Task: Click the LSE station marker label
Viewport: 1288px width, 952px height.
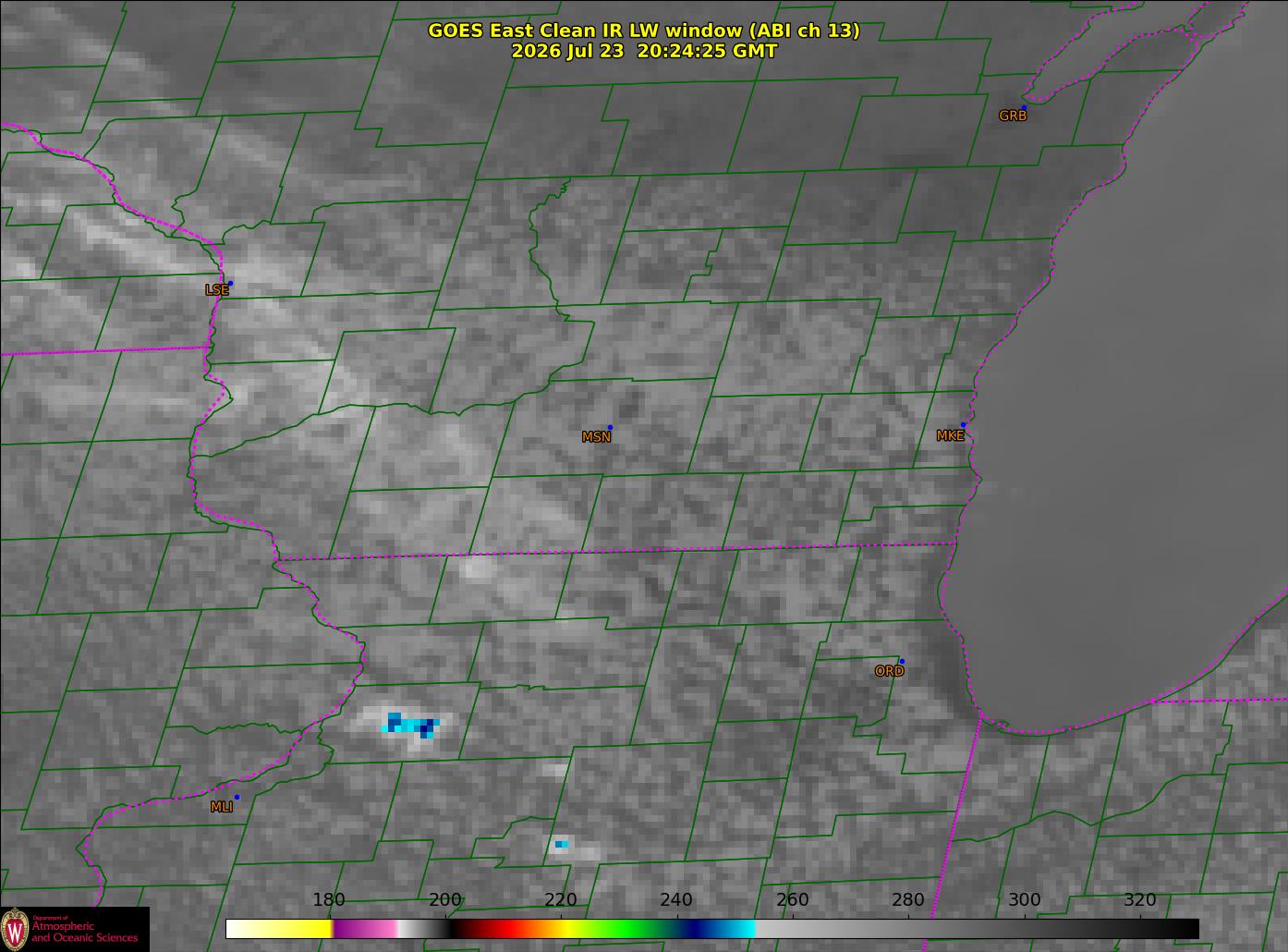Action: click(216, 289)
